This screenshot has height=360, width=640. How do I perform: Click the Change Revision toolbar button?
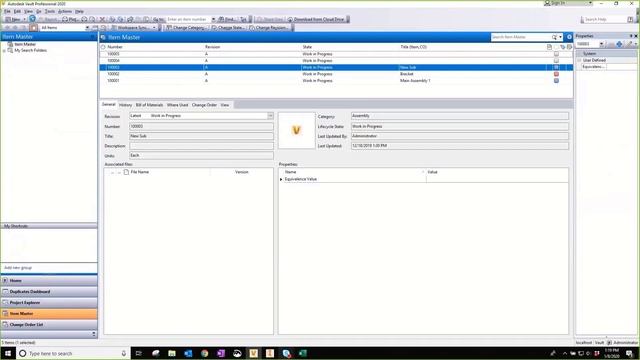(269, 28)
